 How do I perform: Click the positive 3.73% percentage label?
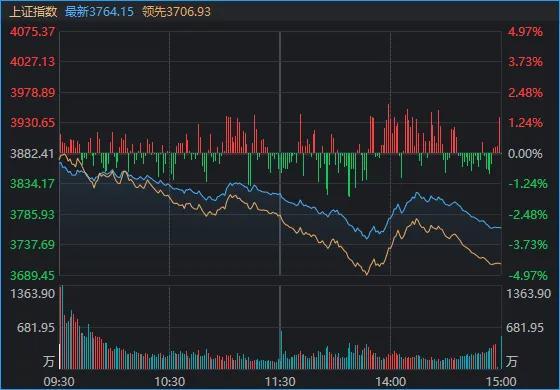[x=525, y=62]
